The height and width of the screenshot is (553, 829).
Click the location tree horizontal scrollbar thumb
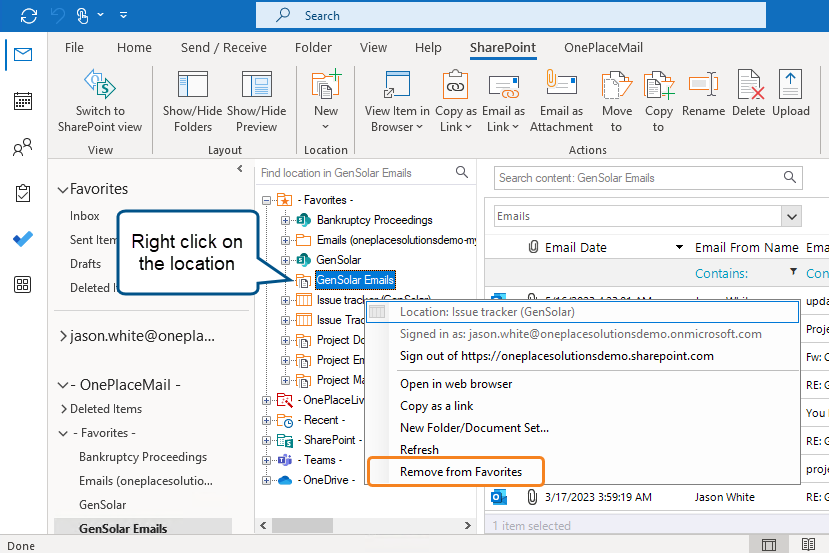[302, 526]
